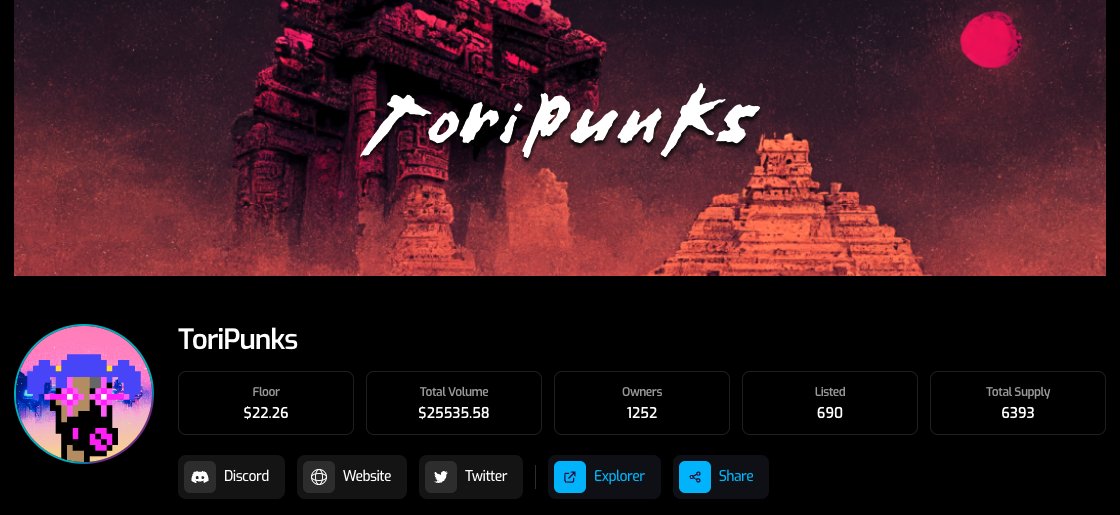Image resolution: width=1120 pixels, height=515 pixels.
Task: Open the Explorer text link
Action: point(619,476)
